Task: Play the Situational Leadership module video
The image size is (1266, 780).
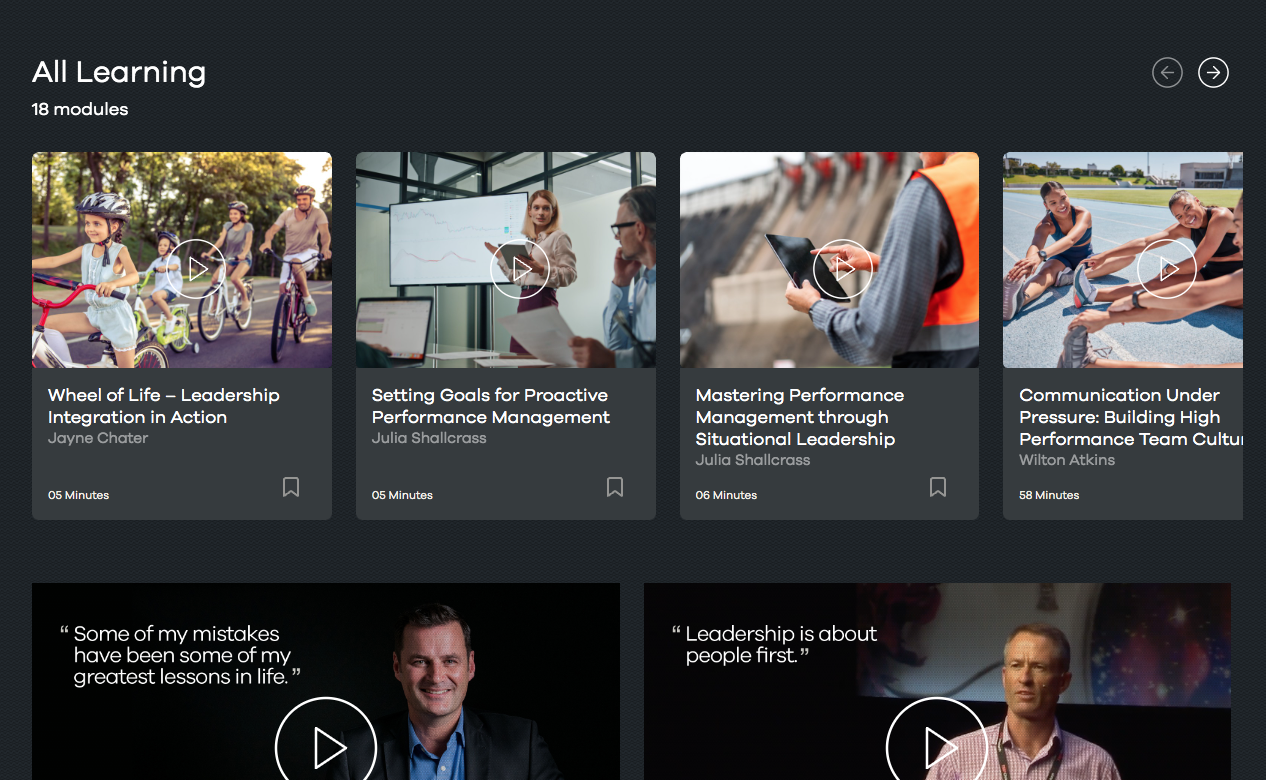Action: click(x=843, y=269)
